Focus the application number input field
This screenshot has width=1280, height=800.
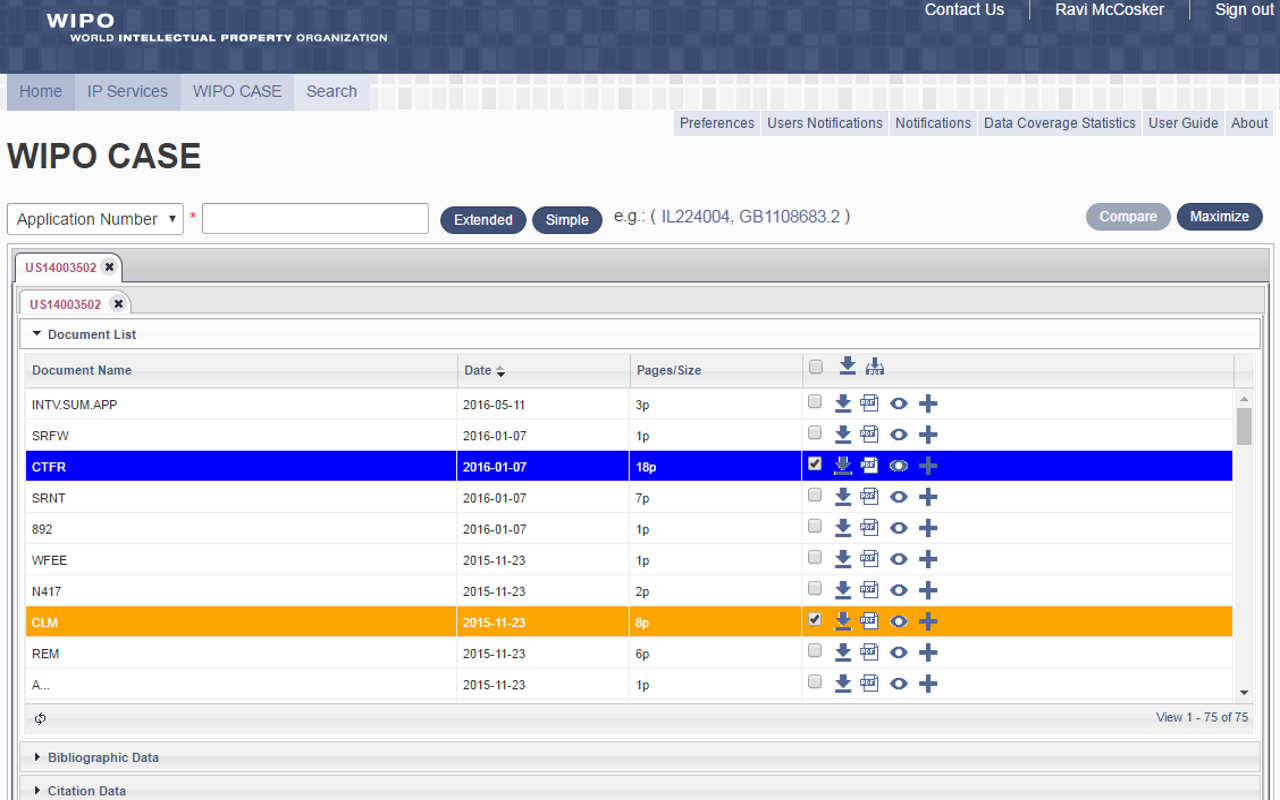[315, 219]
